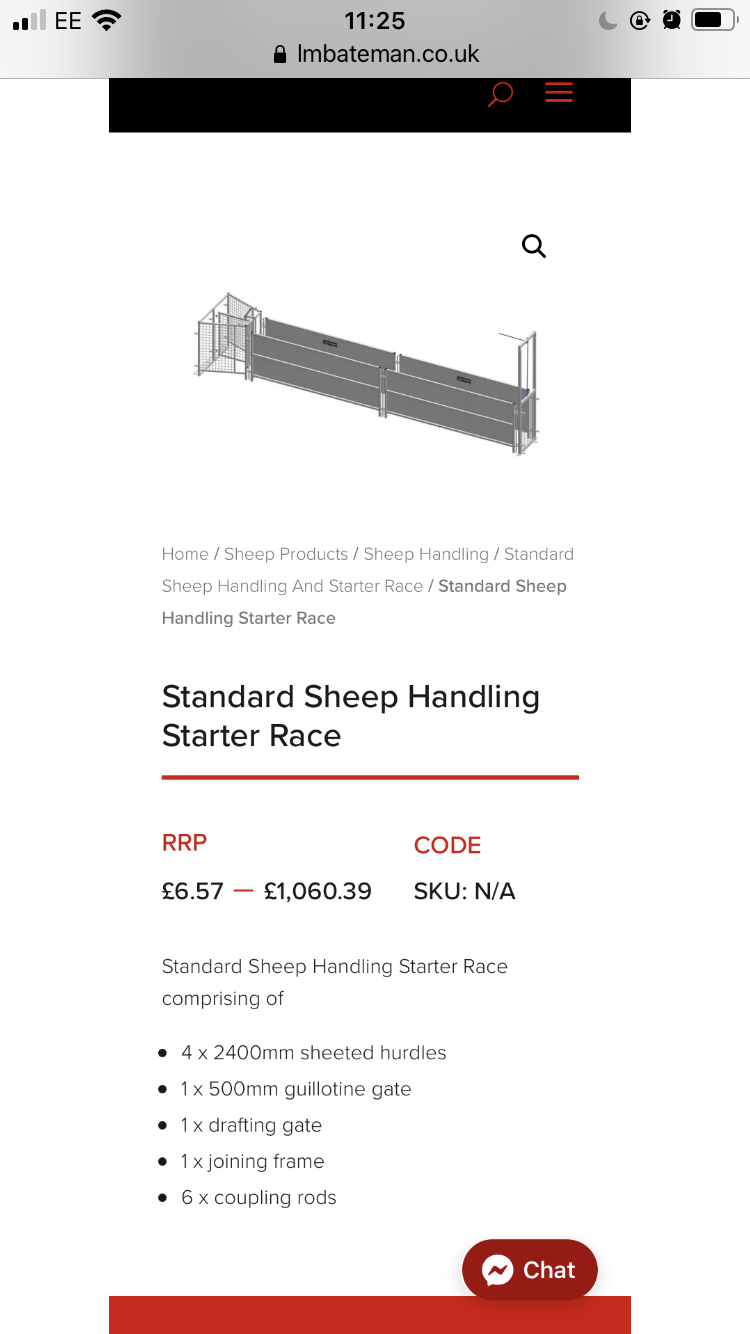750x1334 pixels.
Task: Open Standard Sheep Handling And Starter Race breadcrumb
Action: click(368, 570)
